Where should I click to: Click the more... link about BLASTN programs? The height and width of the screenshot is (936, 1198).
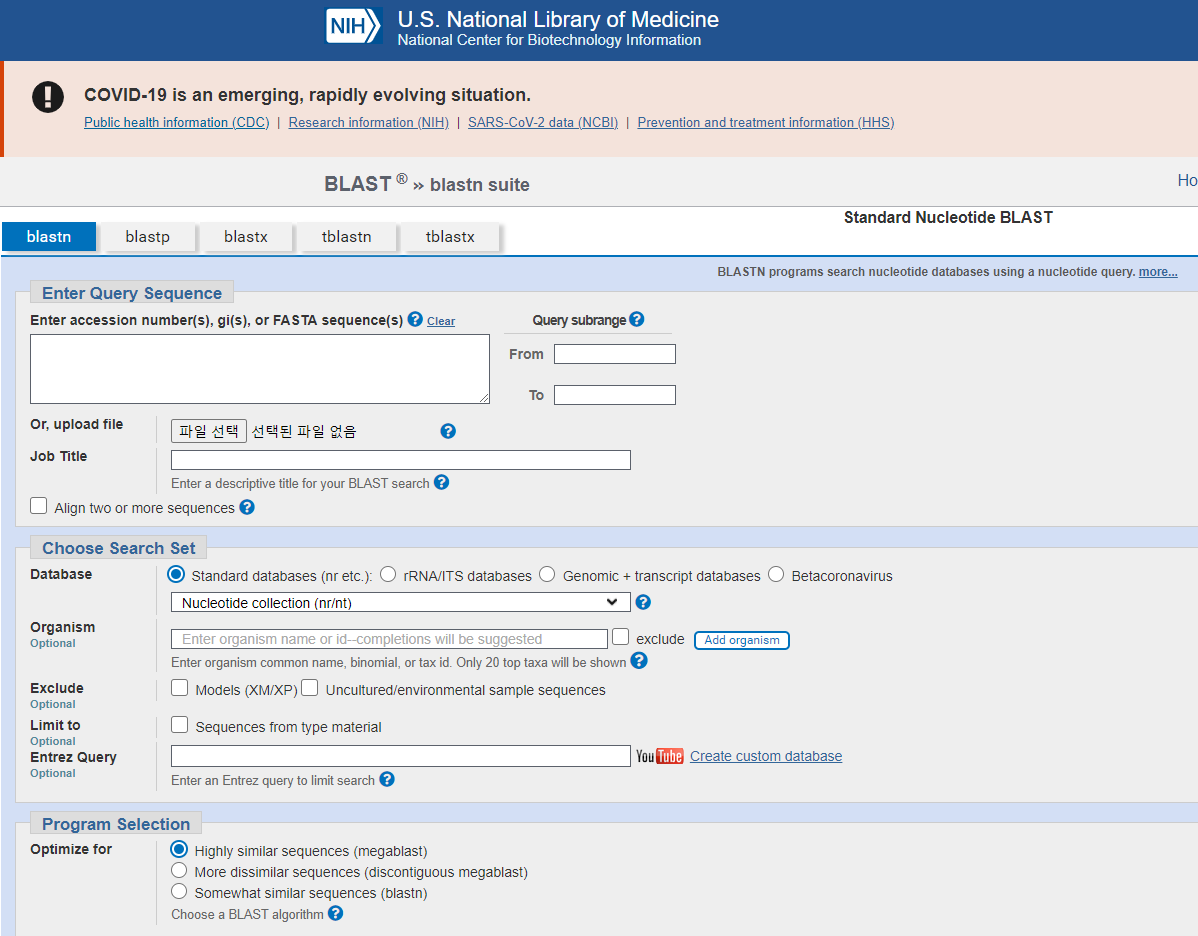(x=1158, y=272)
